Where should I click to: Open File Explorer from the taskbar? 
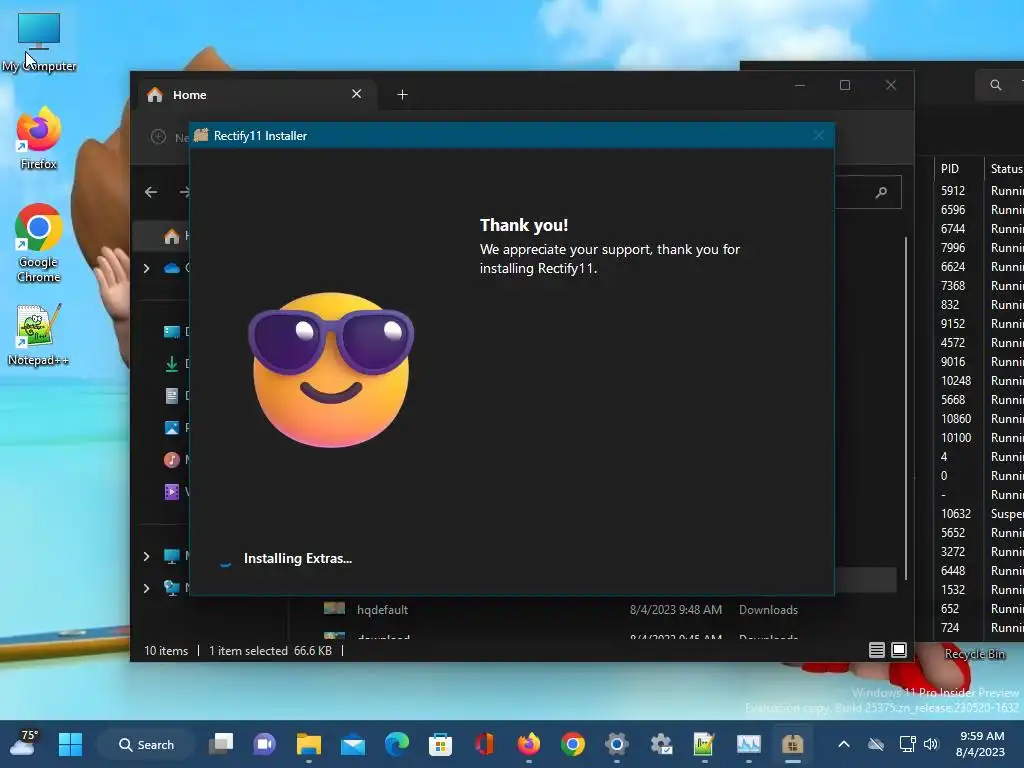pyautogui.click(x=308, y=744)
